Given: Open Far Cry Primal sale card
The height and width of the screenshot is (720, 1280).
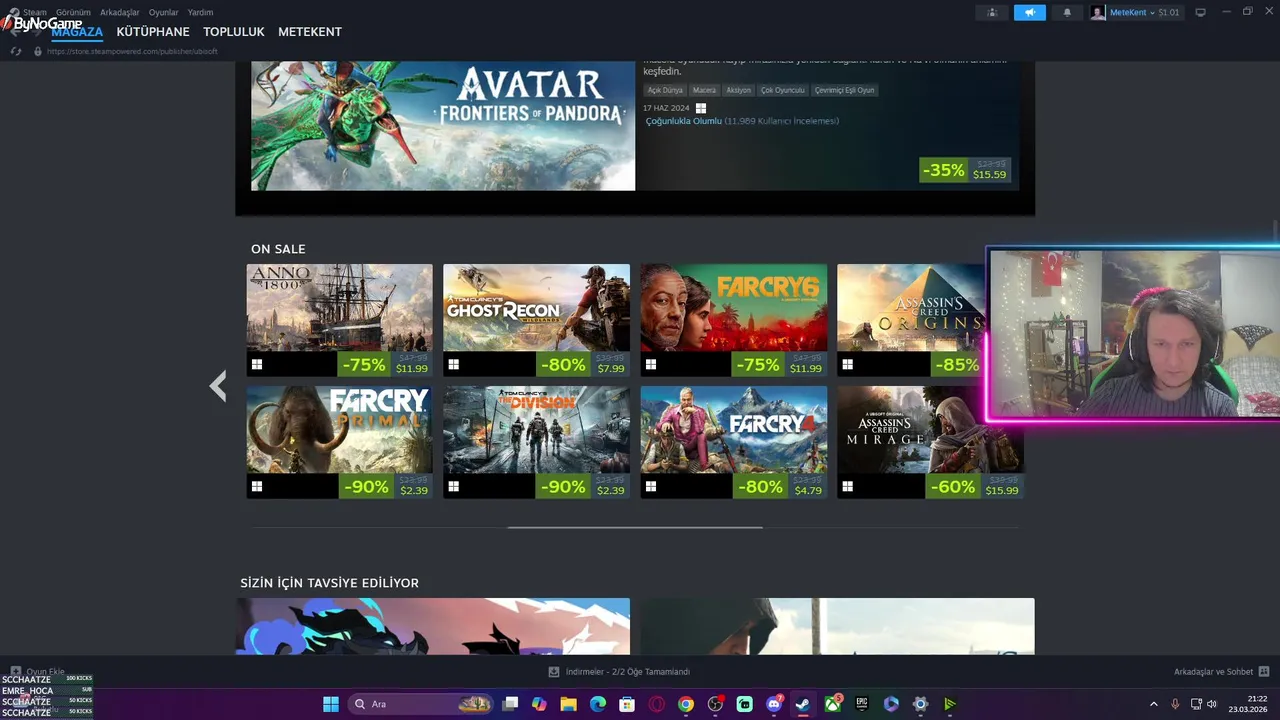Looking at the screenshot, I should [340, 442].
